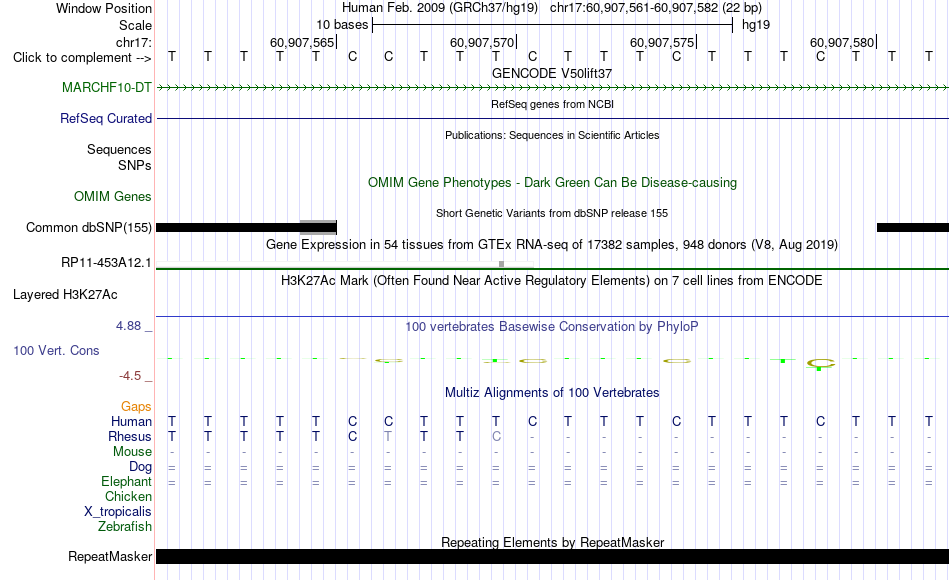Select 'Human Feb. 2009 (GRCh37/hg19)' assembly text
This screenshot has height=580, width=950.
pyautogui.click(x=440, y=8)
